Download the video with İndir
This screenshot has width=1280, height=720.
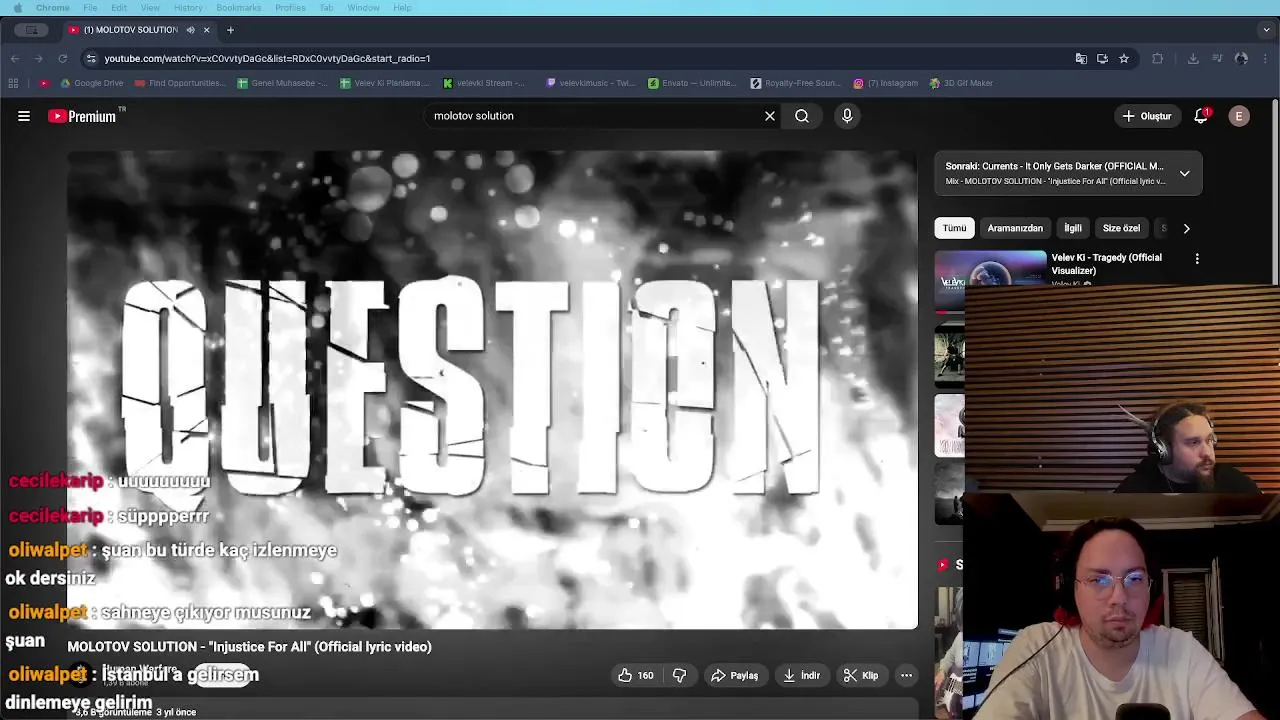801,675
